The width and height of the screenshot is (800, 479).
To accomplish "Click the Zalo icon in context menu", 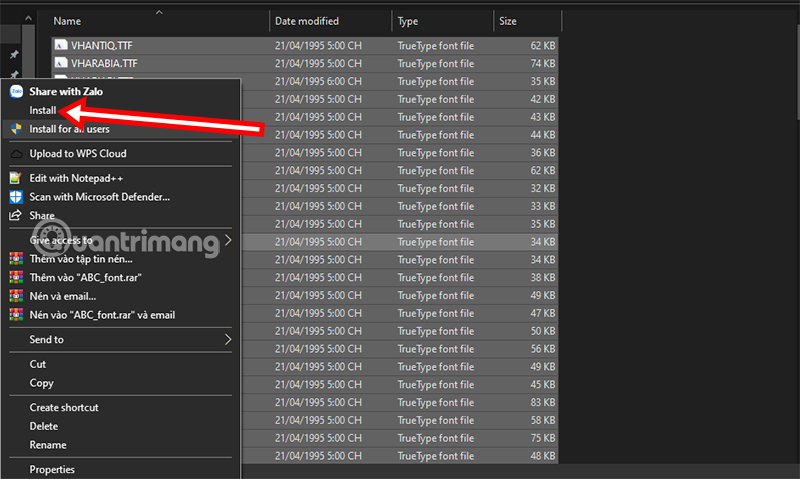I will (16, 91).
